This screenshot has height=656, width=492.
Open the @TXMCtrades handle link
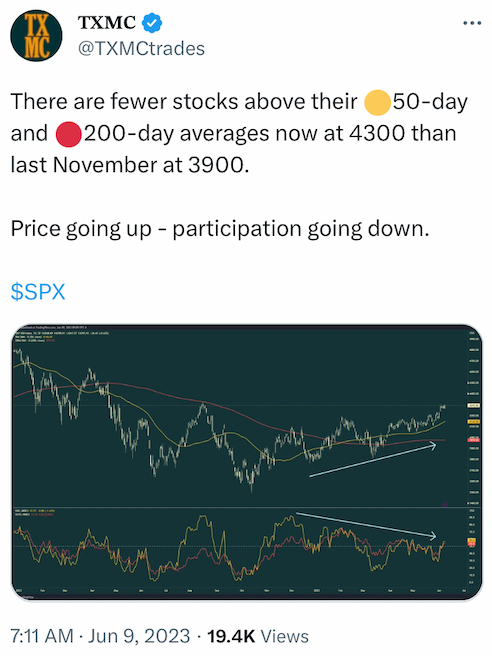pyautogui.click(x=141, y=49)
